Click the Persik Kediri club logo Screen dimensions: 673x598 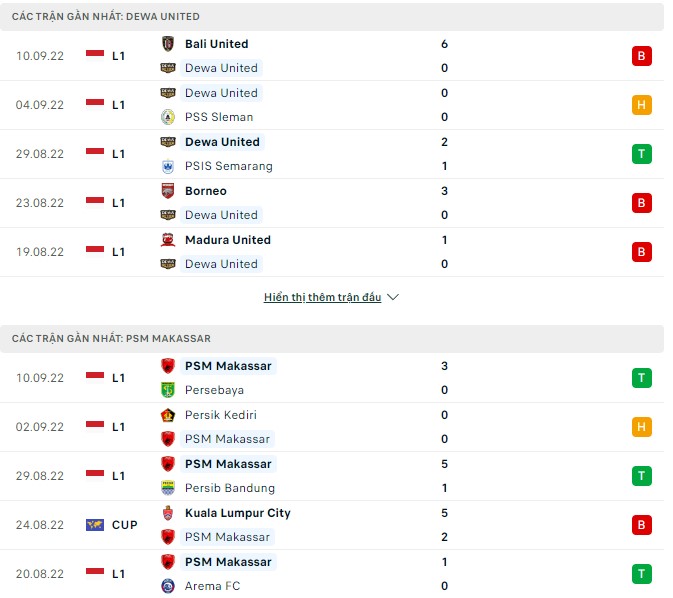[168, 415]
